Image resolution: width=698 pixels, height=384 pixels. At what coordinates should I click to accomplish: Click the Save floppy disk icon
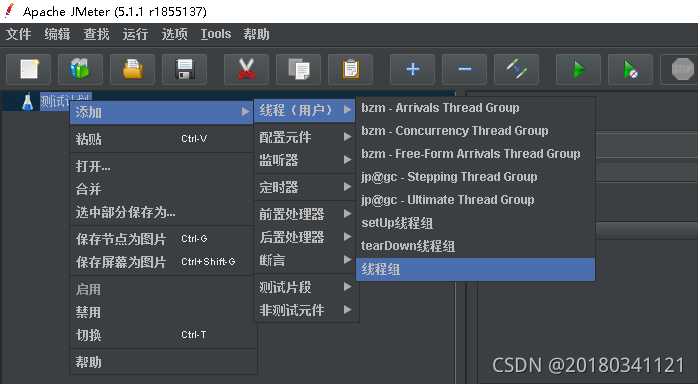[184, 69]
